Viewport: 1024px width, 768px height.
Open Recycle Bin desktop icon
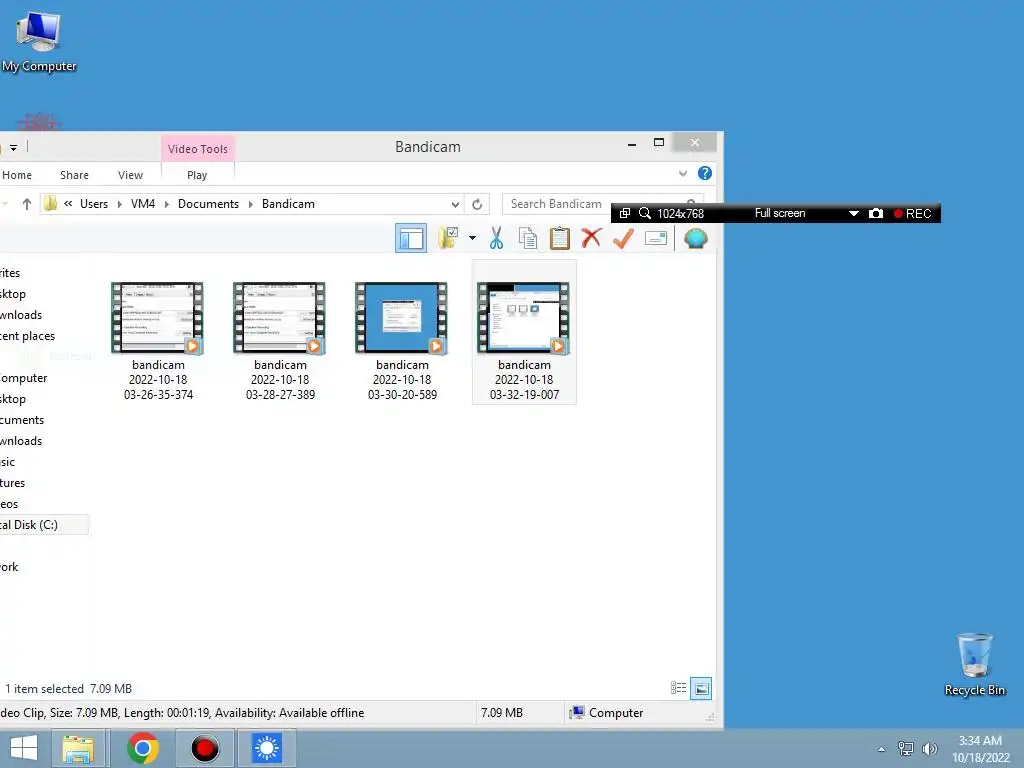tap(974, 664)
